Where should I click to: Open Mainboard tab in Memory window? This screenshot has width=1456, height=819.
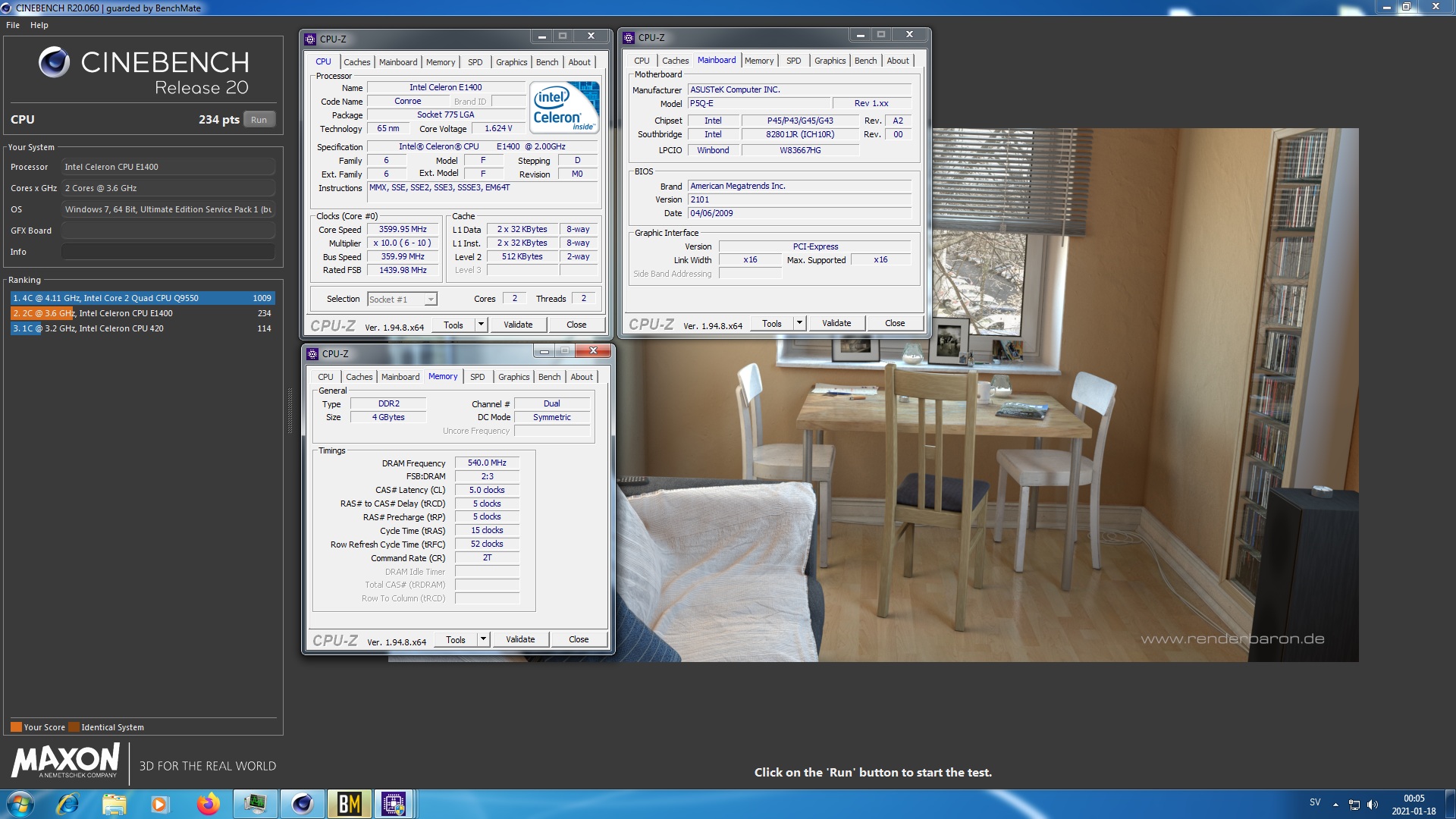(x=400, y=377)
